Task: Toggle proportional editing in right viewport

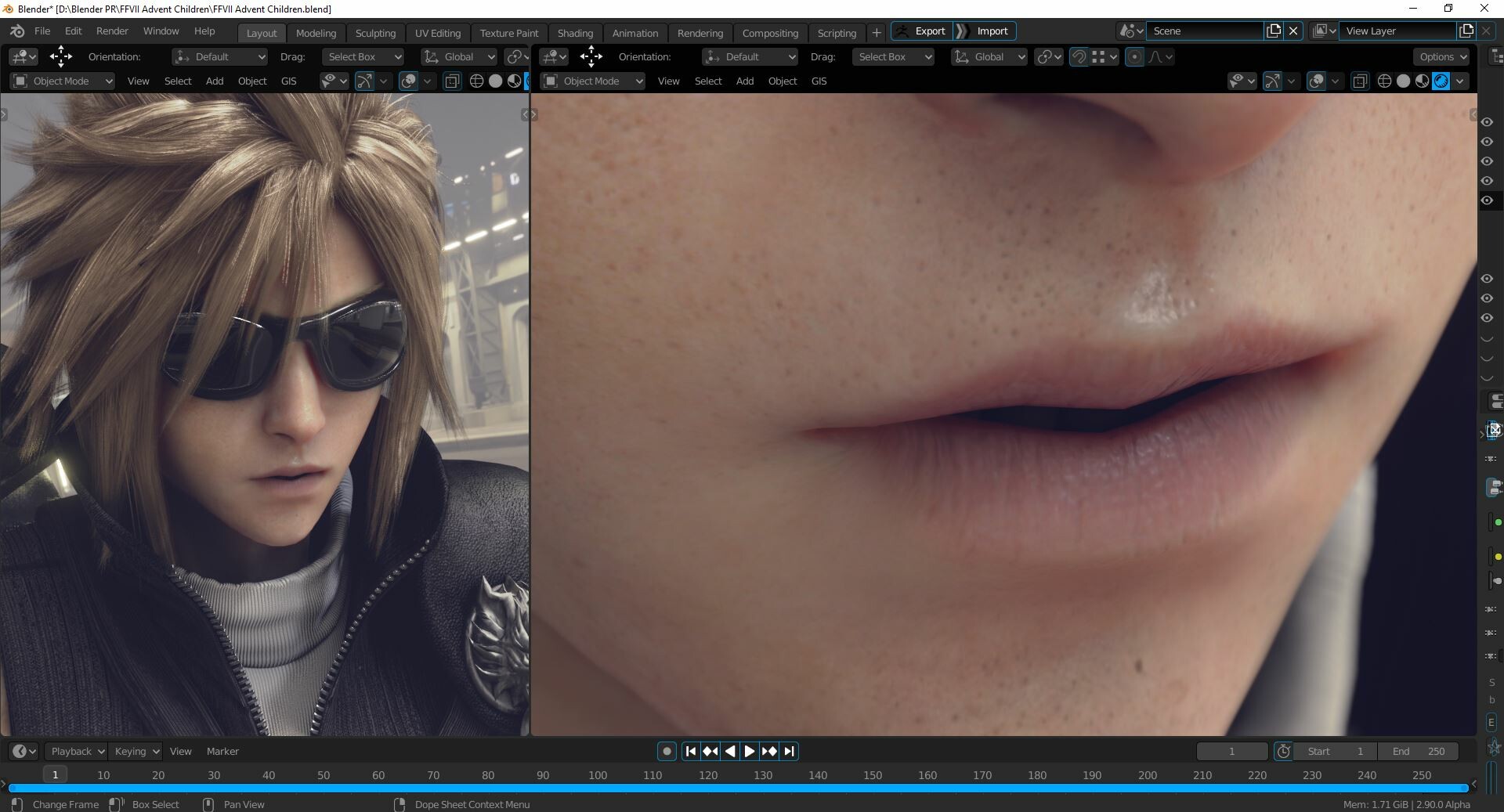Action: 1134,56
